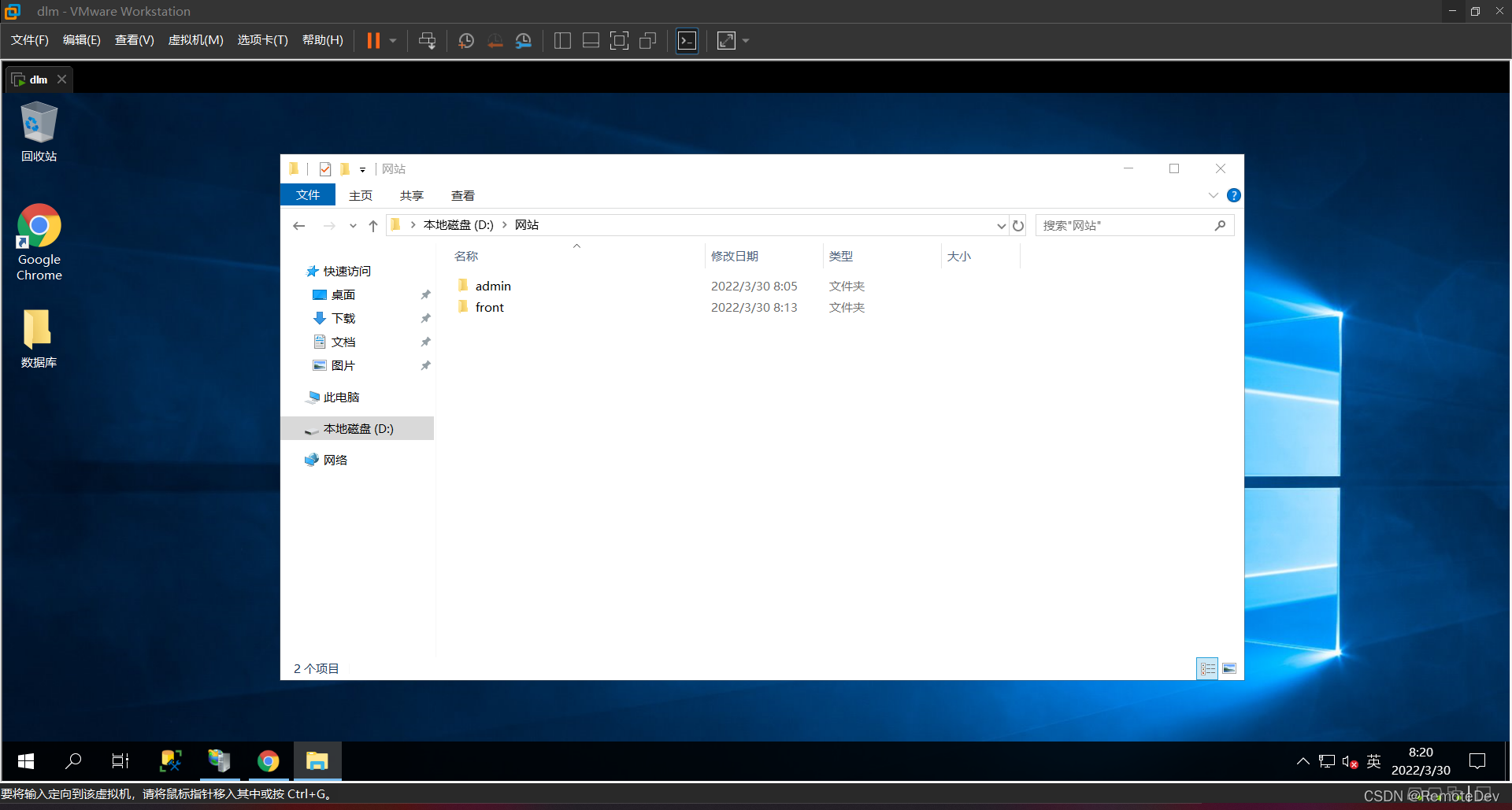Select 下载 in navigation pane
The height and width of the screenshot is (810, 1512).
pos(343,318)
